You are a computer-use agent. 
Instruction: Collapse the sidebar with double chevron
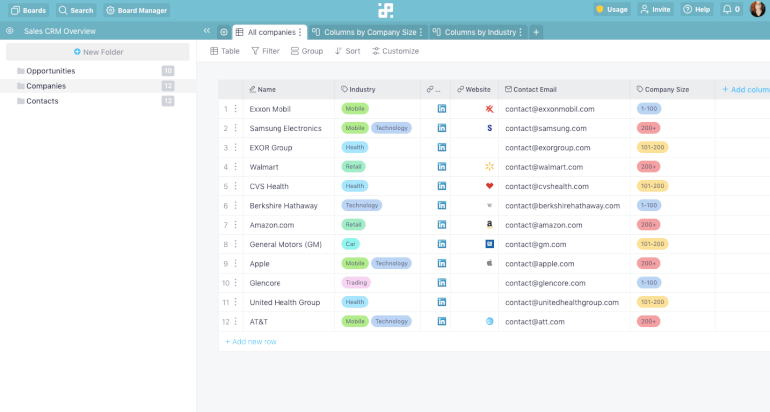207,31
